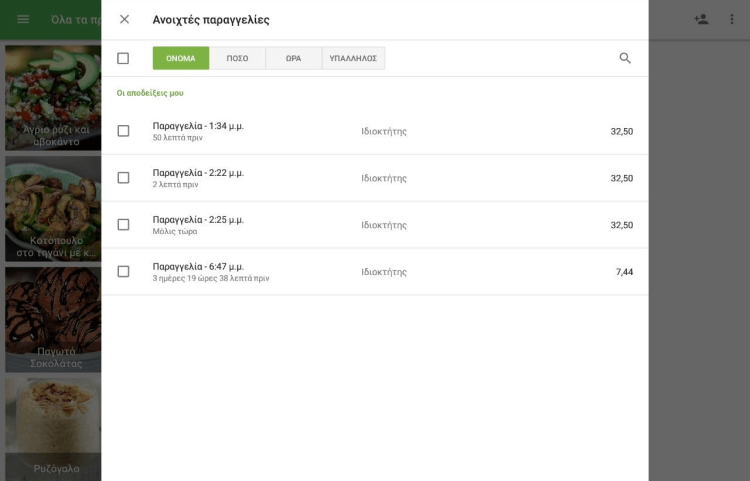Screen dimensions: 750x481
Task: Choose the Παγωτό Σοκολάτας item
Action: (52, 318)
